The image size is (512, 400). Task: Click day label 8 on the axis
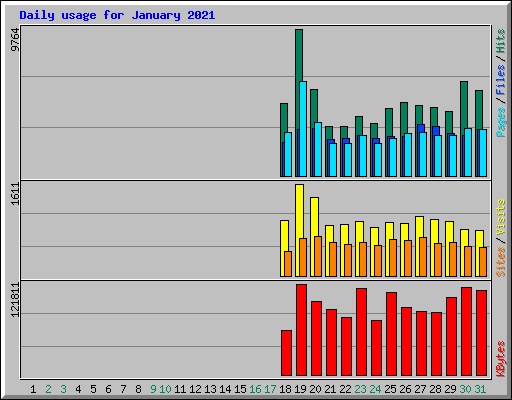(x=138, y=389)
